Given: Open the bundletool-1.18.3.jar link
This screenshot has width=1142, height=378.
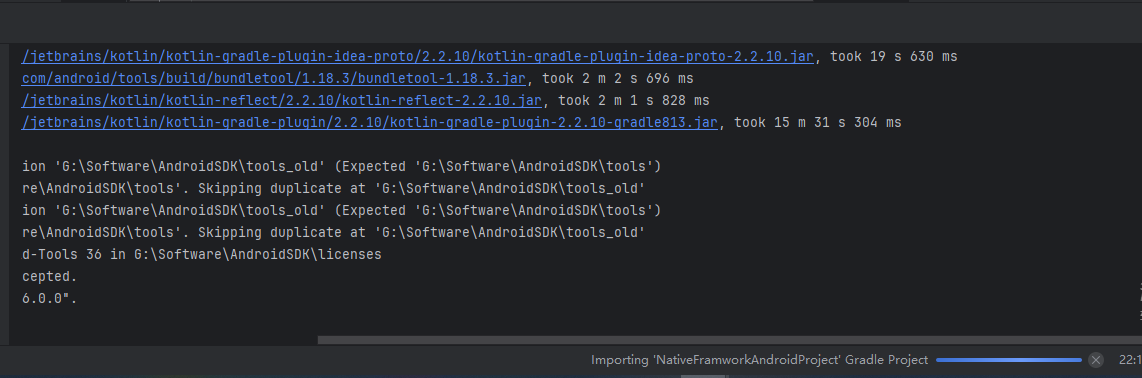Looking at the screenshot, I should tap(273, 79).
